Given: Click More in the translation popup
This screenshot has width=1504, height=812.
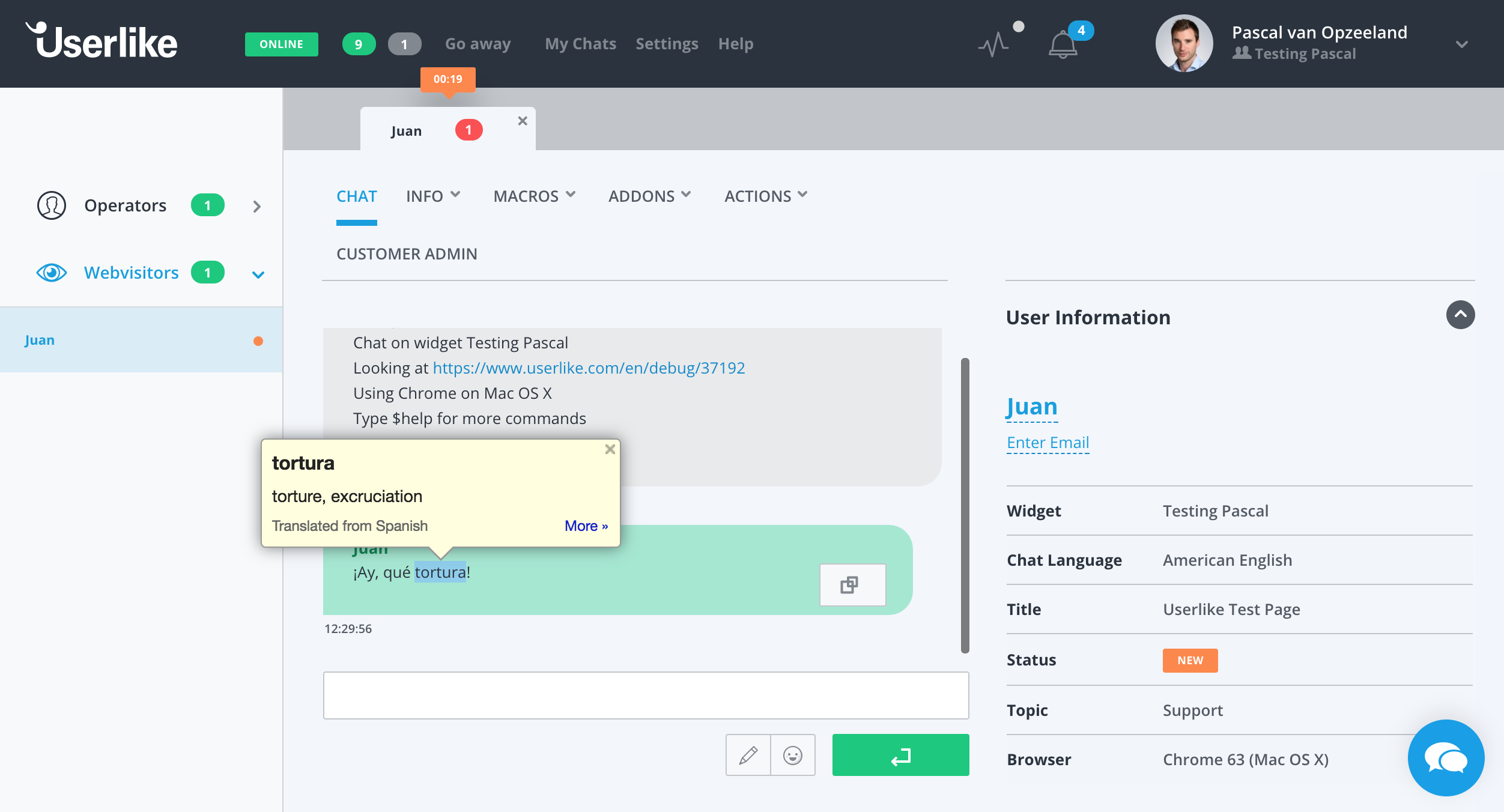Looking at the screenshot, I should (x=586, y=526).
